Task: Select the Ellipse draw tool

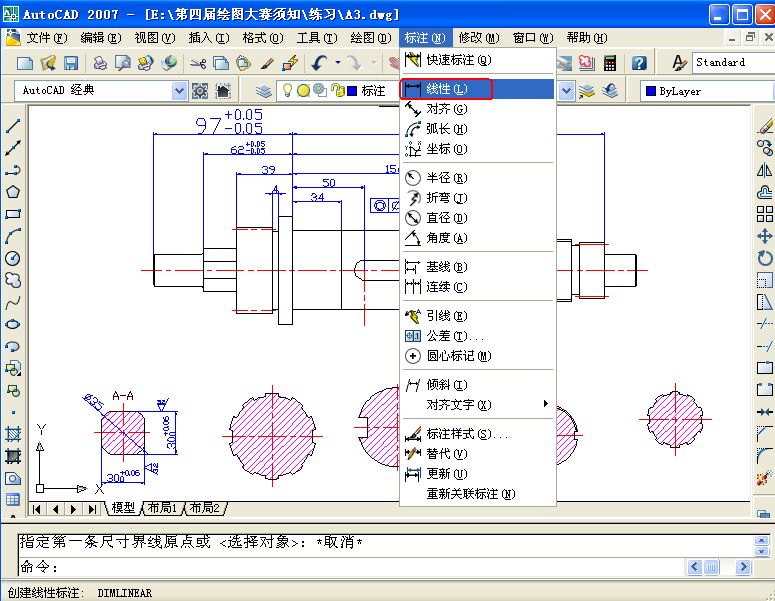Action: (x=13, y=324)
